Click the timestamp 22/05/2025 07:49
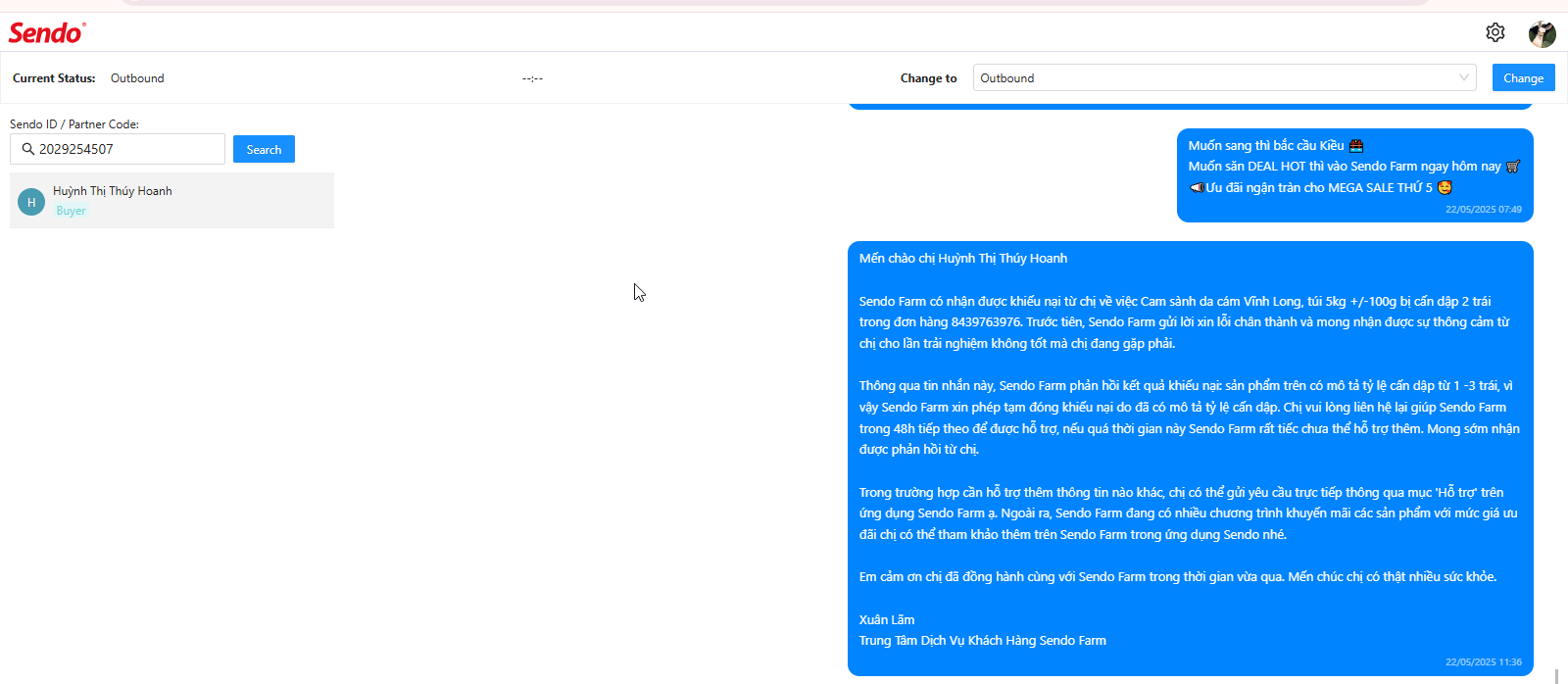The image size is (1568, 684). (x=1483, y=209)
